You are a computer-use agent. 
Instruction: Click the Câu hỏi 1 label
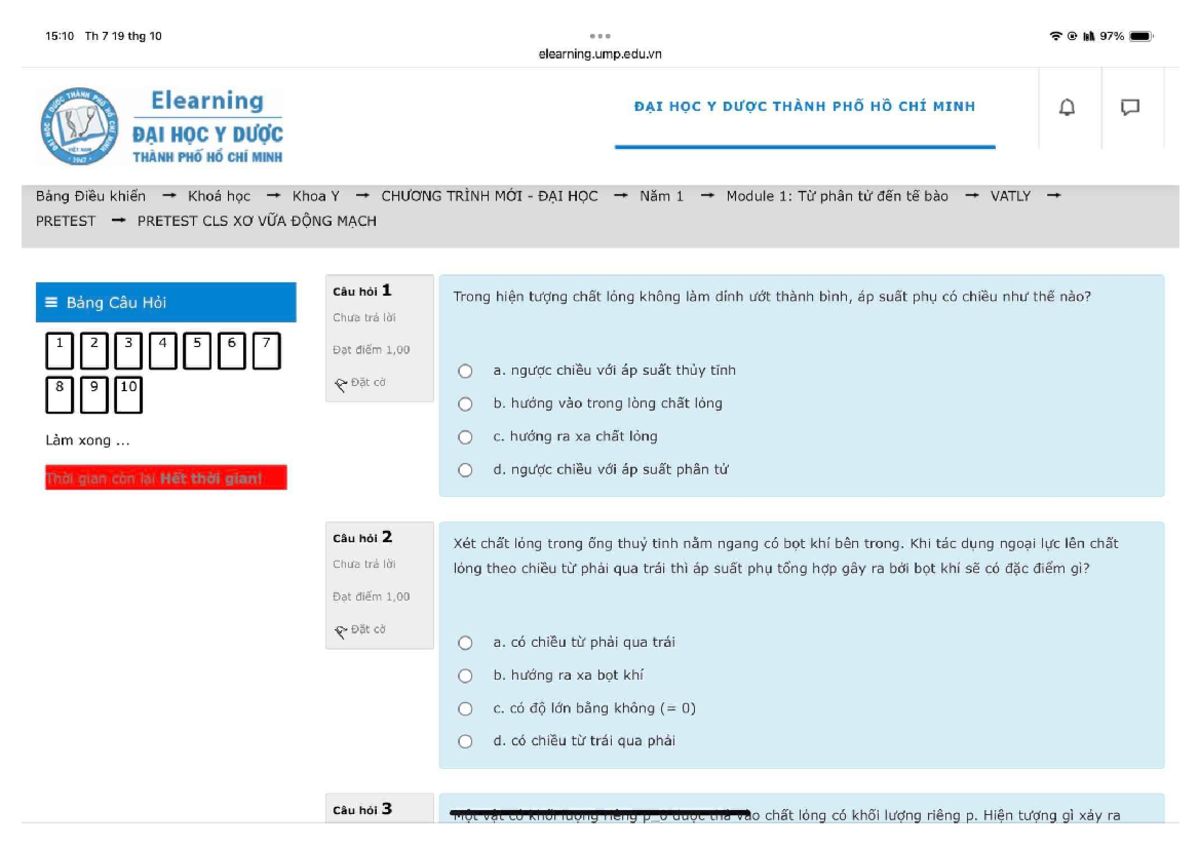[362, 291]
